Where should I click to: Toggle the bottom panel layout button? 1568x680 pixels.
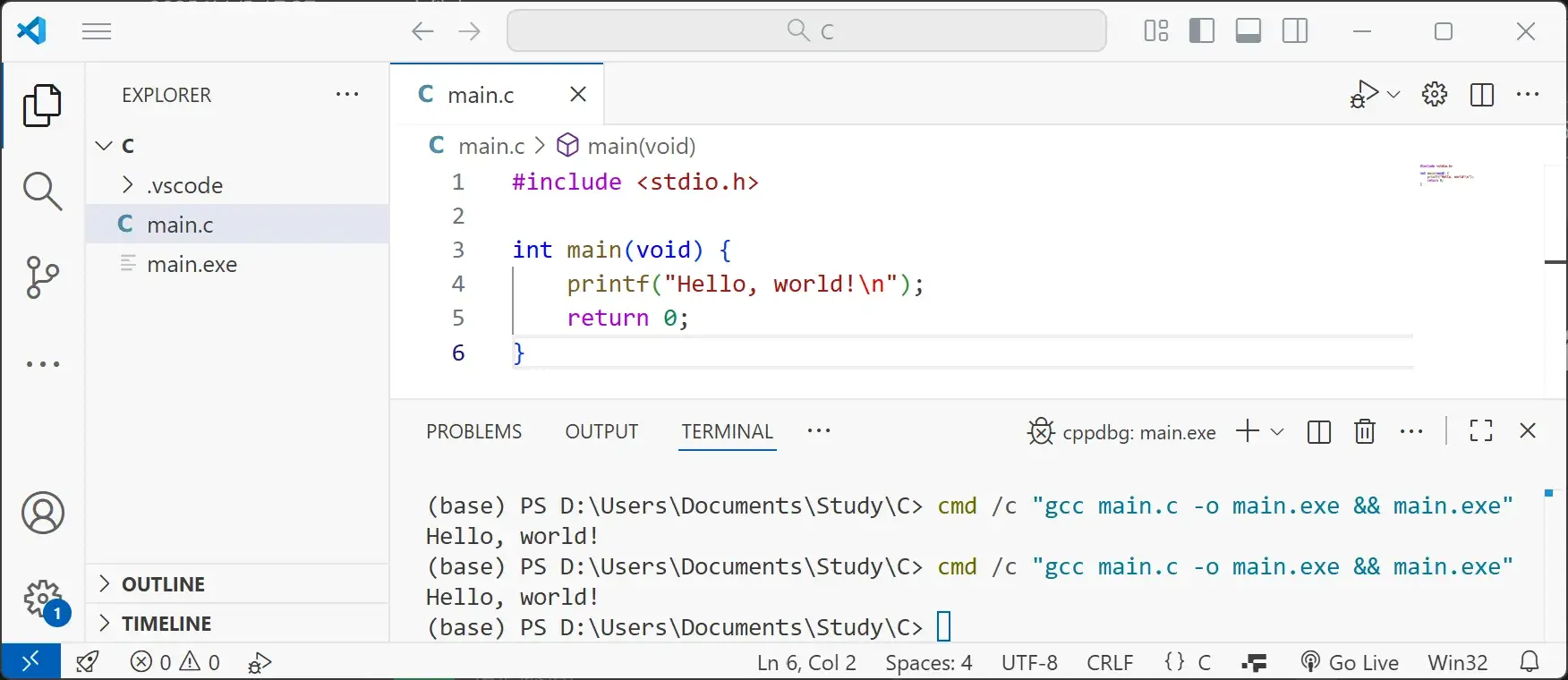point(1248,31)
